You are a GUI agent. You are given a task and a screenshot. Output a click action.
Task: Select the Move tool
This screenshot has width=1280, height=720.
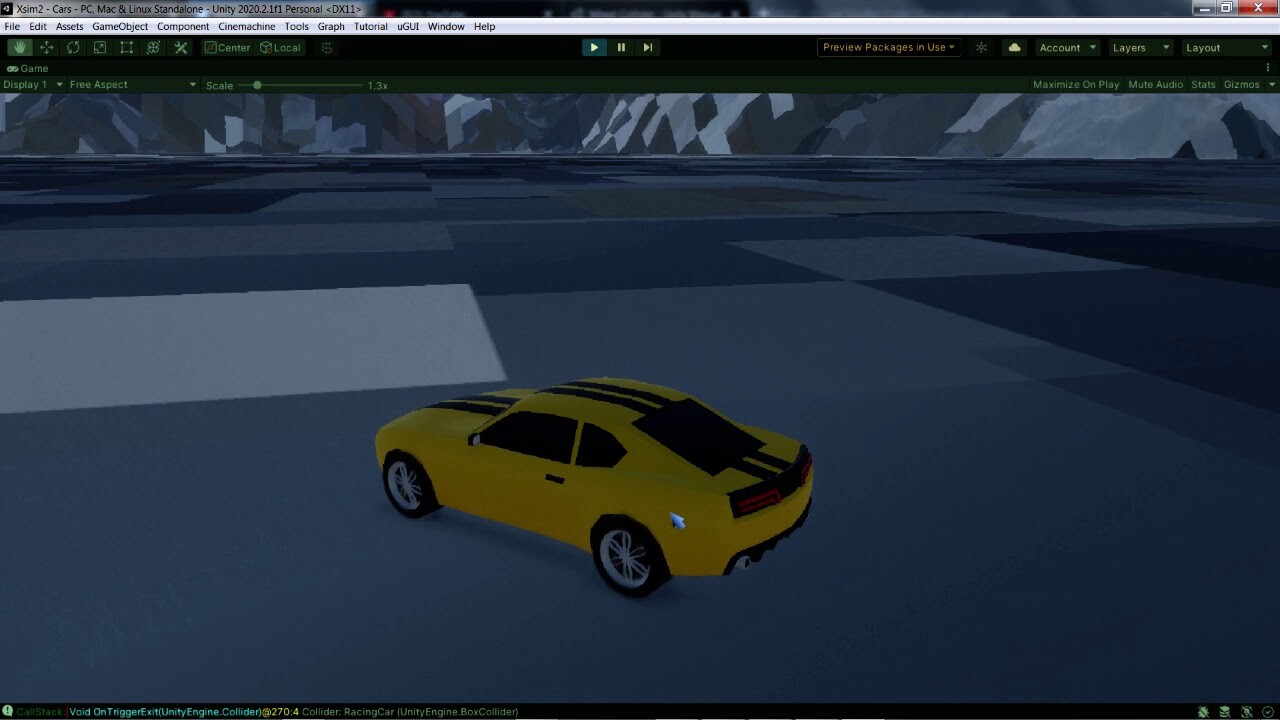(x=46, y=47)
